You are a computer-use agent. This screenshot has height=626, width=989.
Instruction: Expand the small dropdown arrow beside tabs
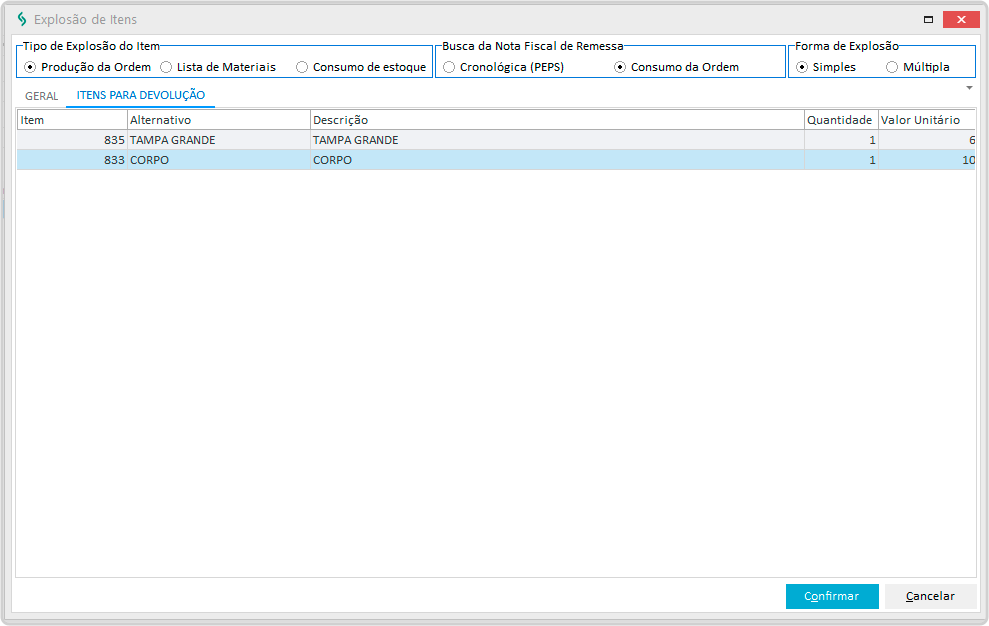click(x=969, y=88)
